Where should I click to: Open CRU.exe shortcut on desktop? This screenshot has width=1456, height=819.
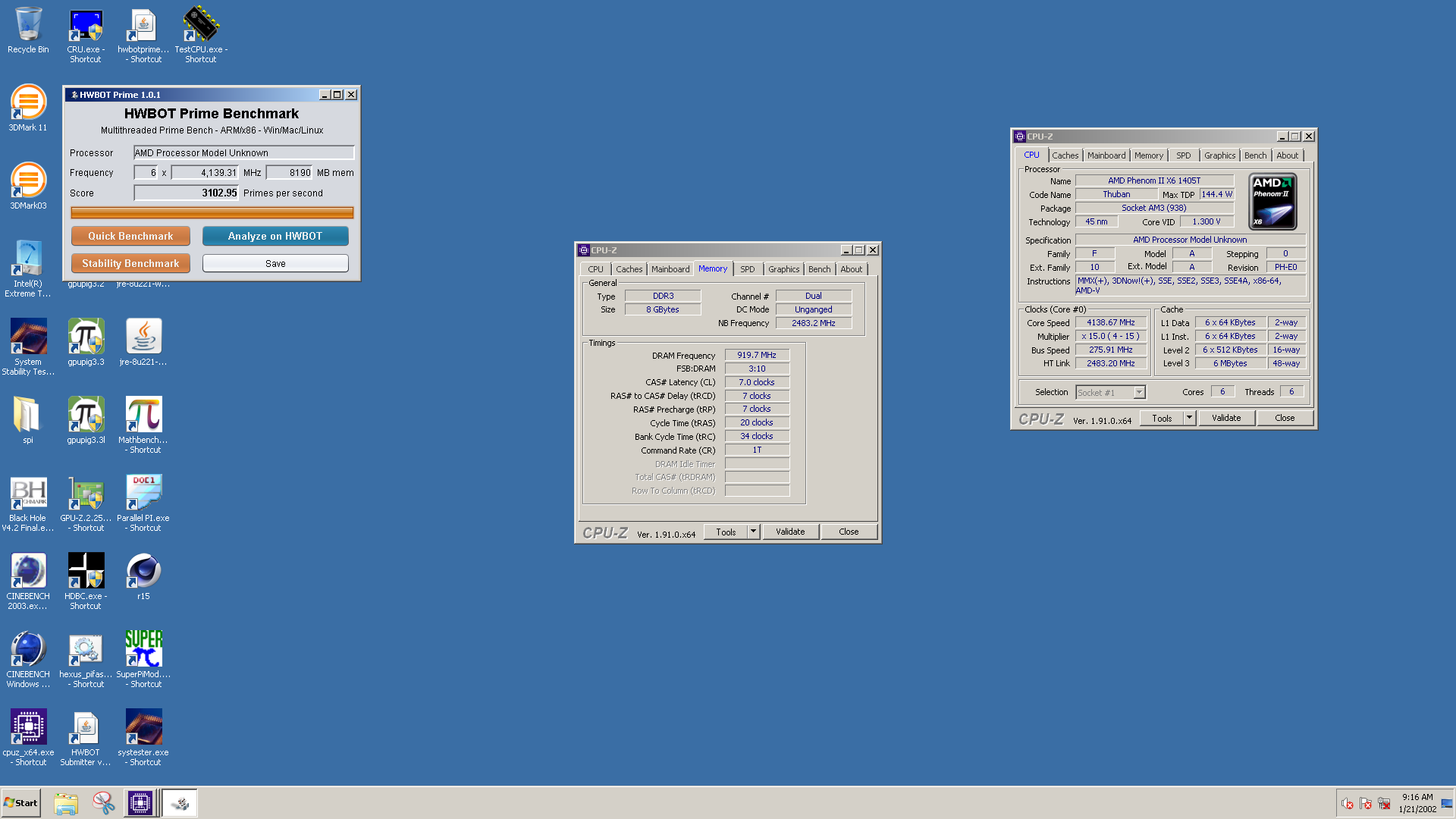pos(86,35)
